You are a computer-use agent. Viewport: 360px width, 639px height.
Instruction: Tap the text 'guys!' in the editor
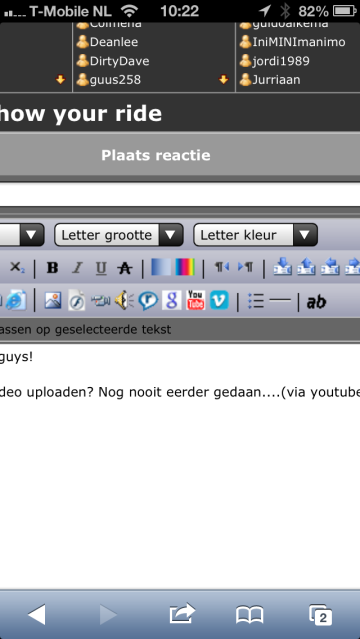click(x=16, y=357)
